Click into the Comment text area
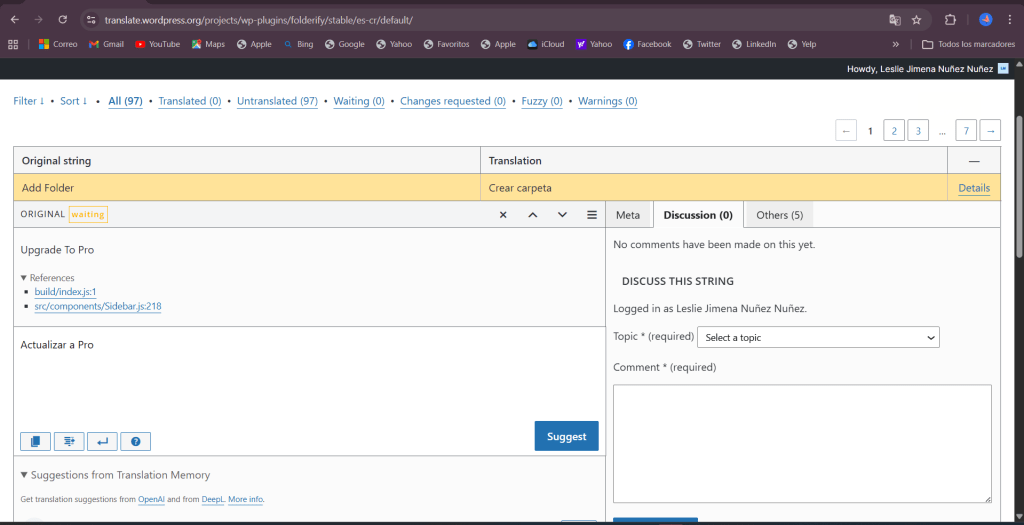Screen dimensions: 1024x525 (x=802, y=443)
